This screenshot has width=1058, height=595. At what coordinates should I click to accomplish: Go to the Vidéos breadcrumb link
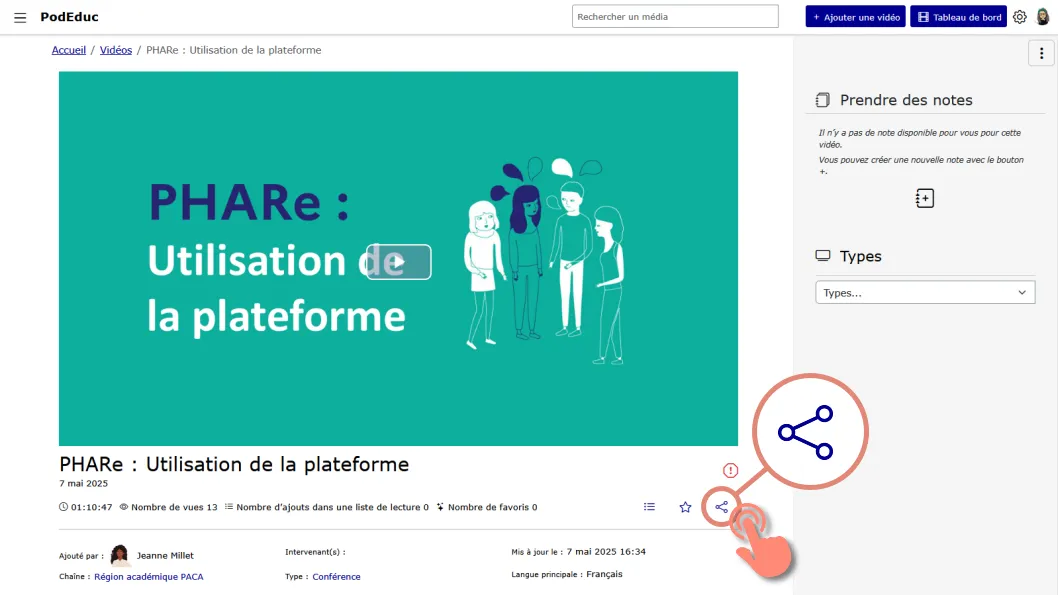(116, 50)
